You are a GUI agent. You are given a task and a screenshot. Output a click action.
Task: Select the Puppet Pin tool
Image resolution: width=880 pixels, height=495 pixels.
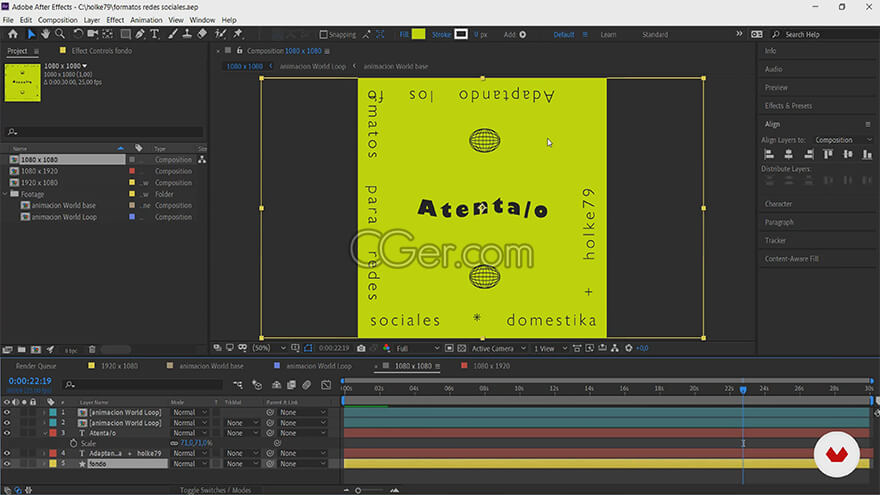[x=238, y=34]
